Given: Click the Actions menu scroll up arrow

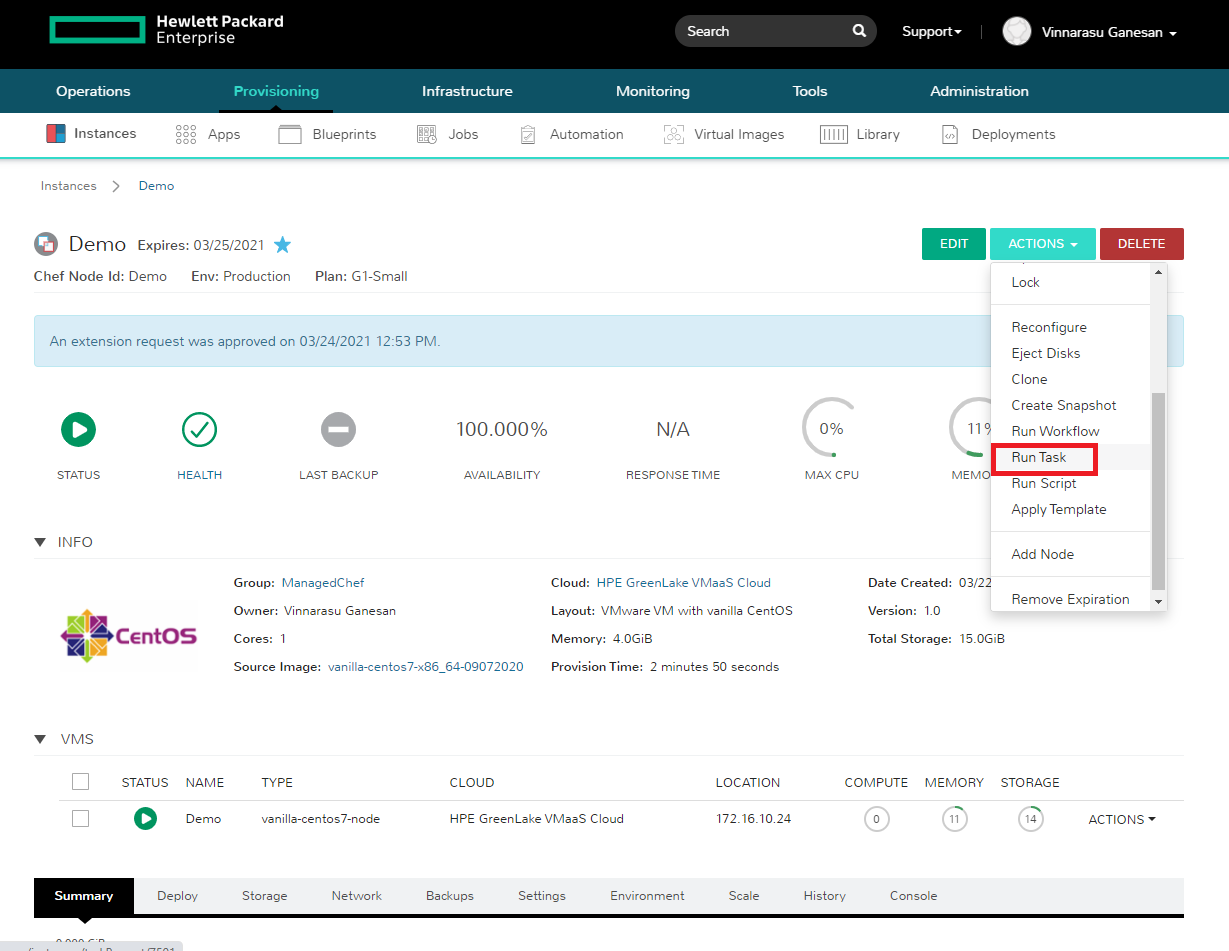Looking at the screenshot, I should pyautogui.click(x=1159, y=271).
